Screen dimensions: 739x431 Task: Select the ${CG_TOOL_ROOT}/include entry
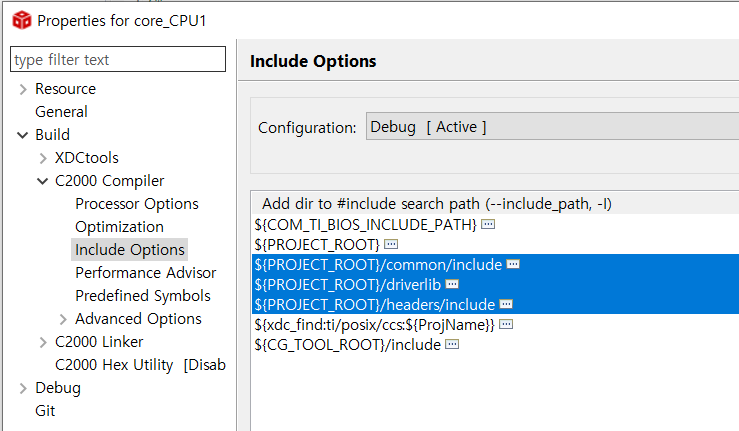tap(347, 344)
